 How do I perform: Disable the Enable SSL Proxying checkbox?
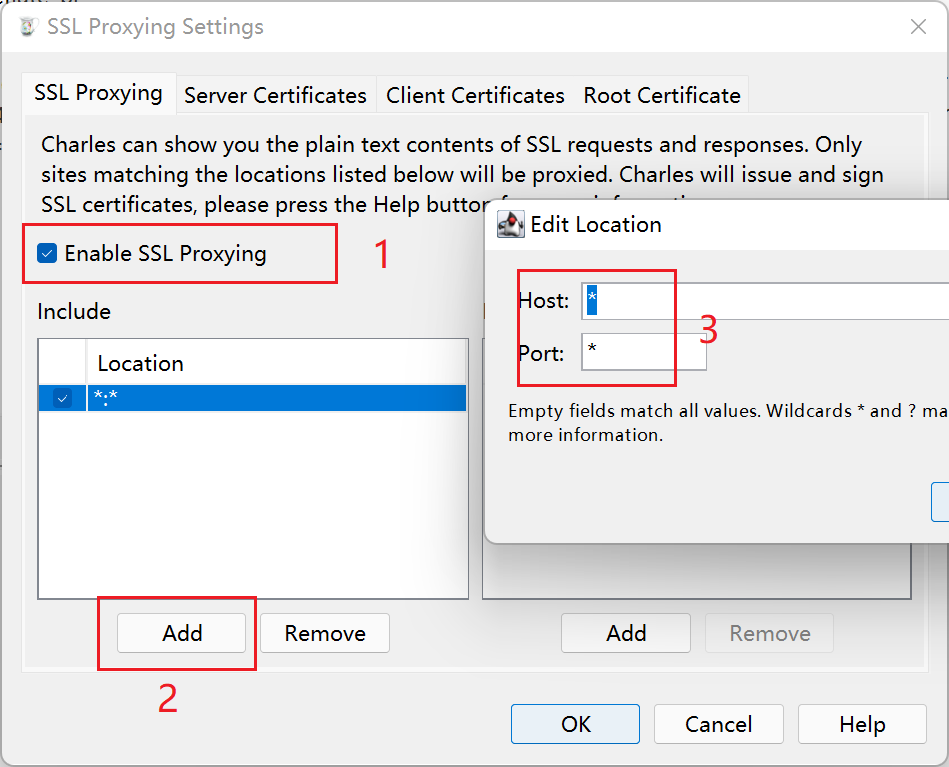47,253
